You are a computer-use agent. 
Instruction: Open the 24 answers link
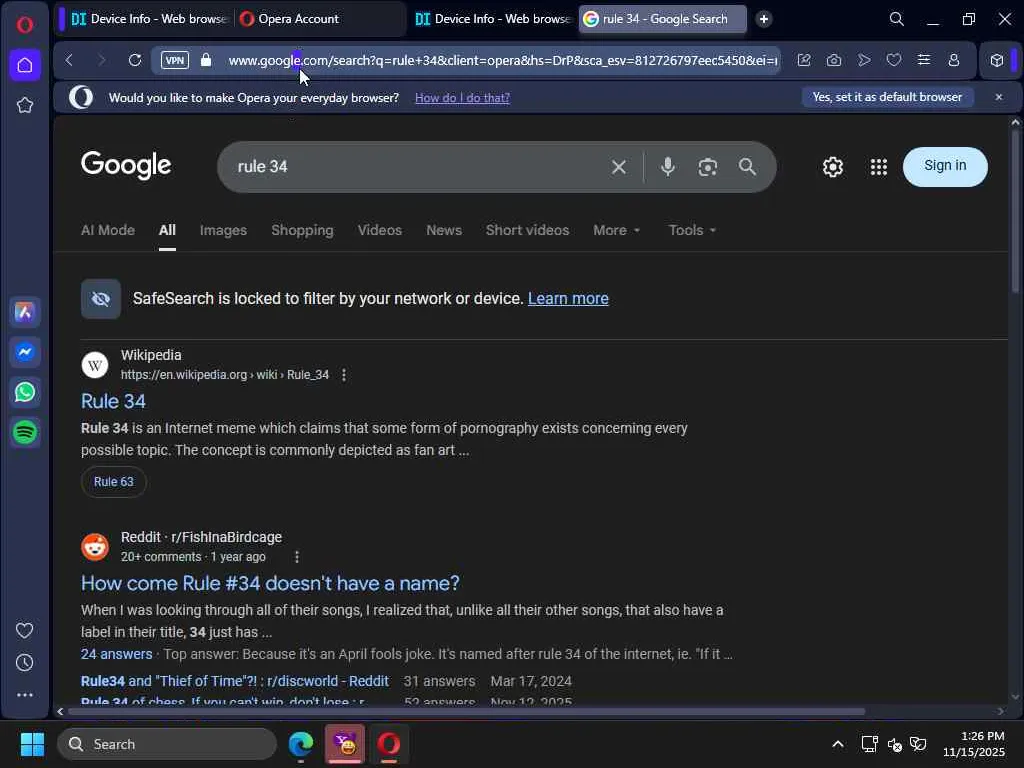(x=116, y=654)
